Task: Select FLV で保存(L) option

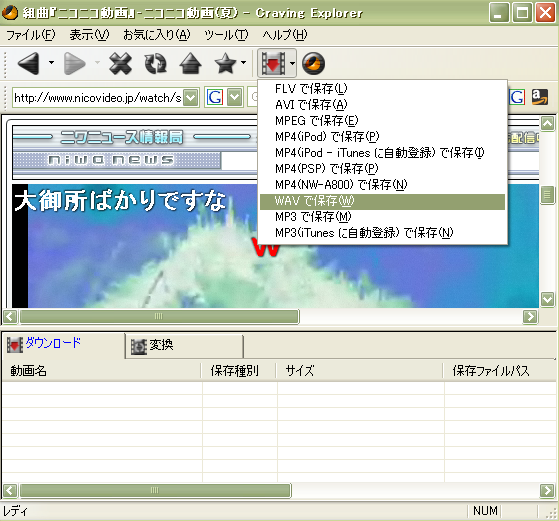Action: click(x=382, y=88)
